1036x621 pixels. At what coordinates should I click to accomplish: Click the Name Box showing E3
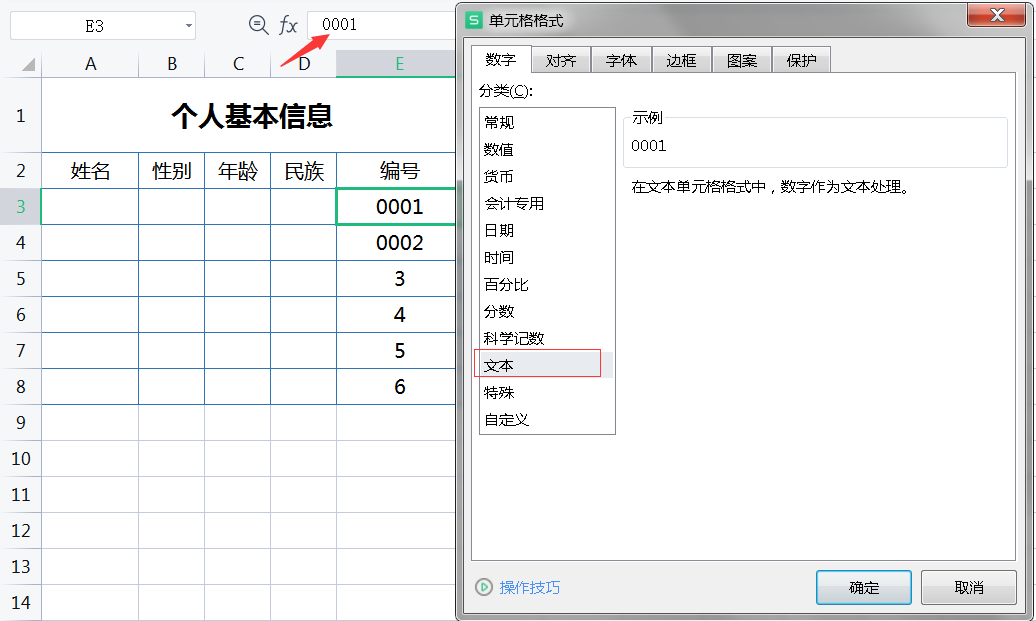coord(94,26)
